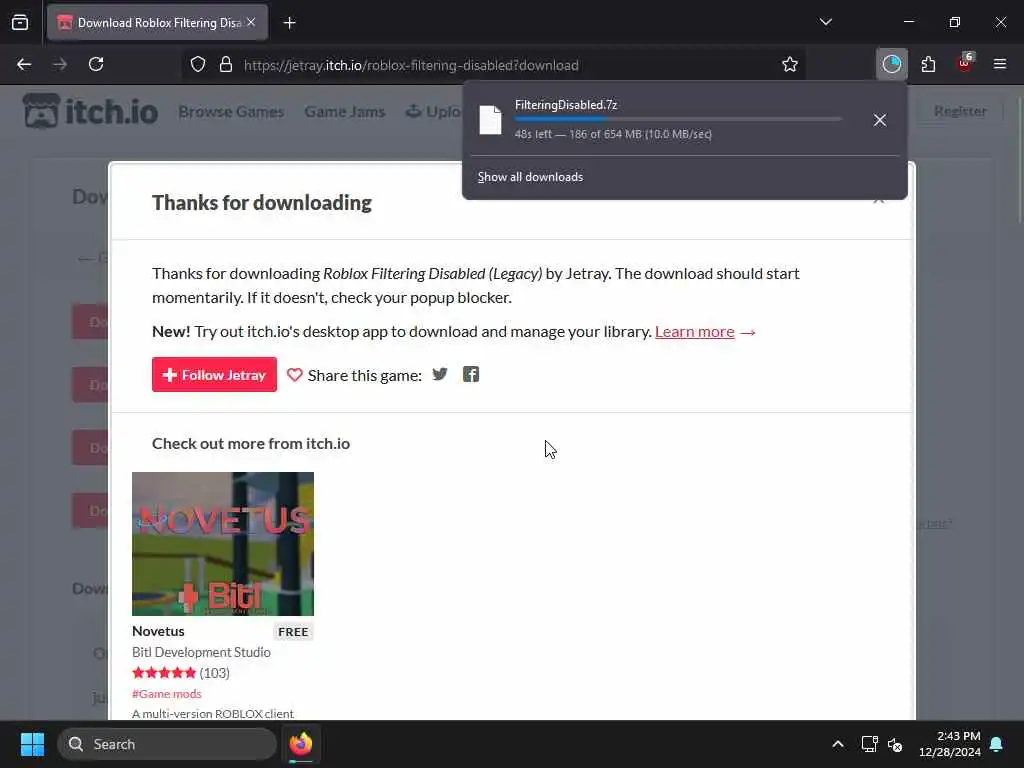Show hidden system tray icons
This screenshot has height=768, width=1024.
pyautogui.click(x=838, y=744)
